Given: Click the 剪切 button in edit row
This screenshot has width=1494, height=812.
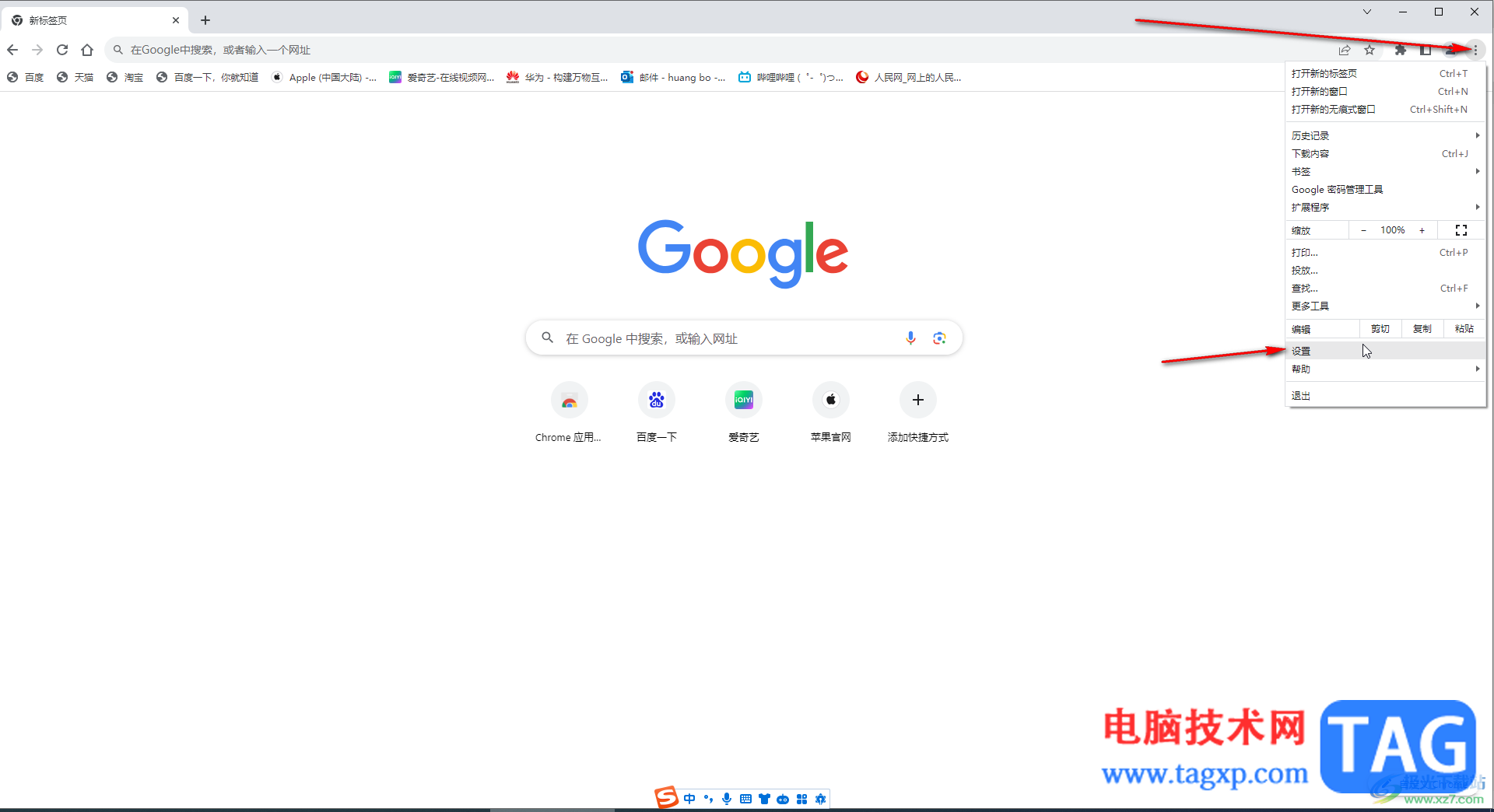Looking at the screenshot, I should [x=1380, y=329].
